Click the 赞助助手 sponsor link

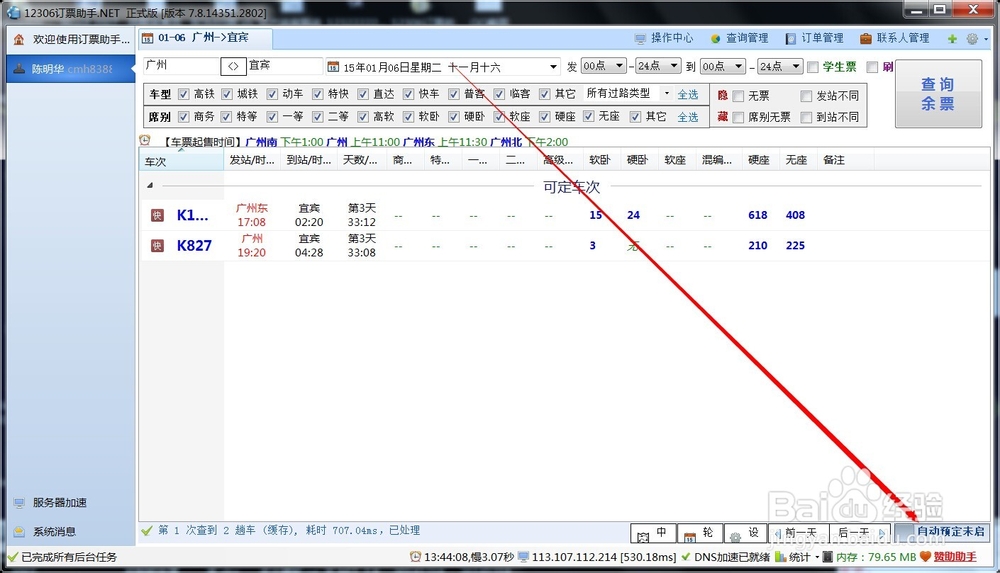[955, 557]
